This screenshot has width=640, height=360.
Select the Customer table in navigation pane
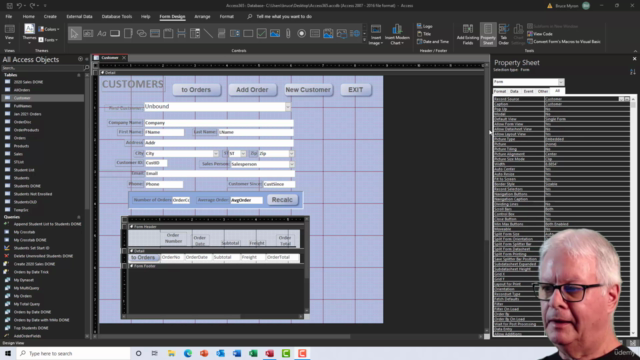click(x=43, y=98)
